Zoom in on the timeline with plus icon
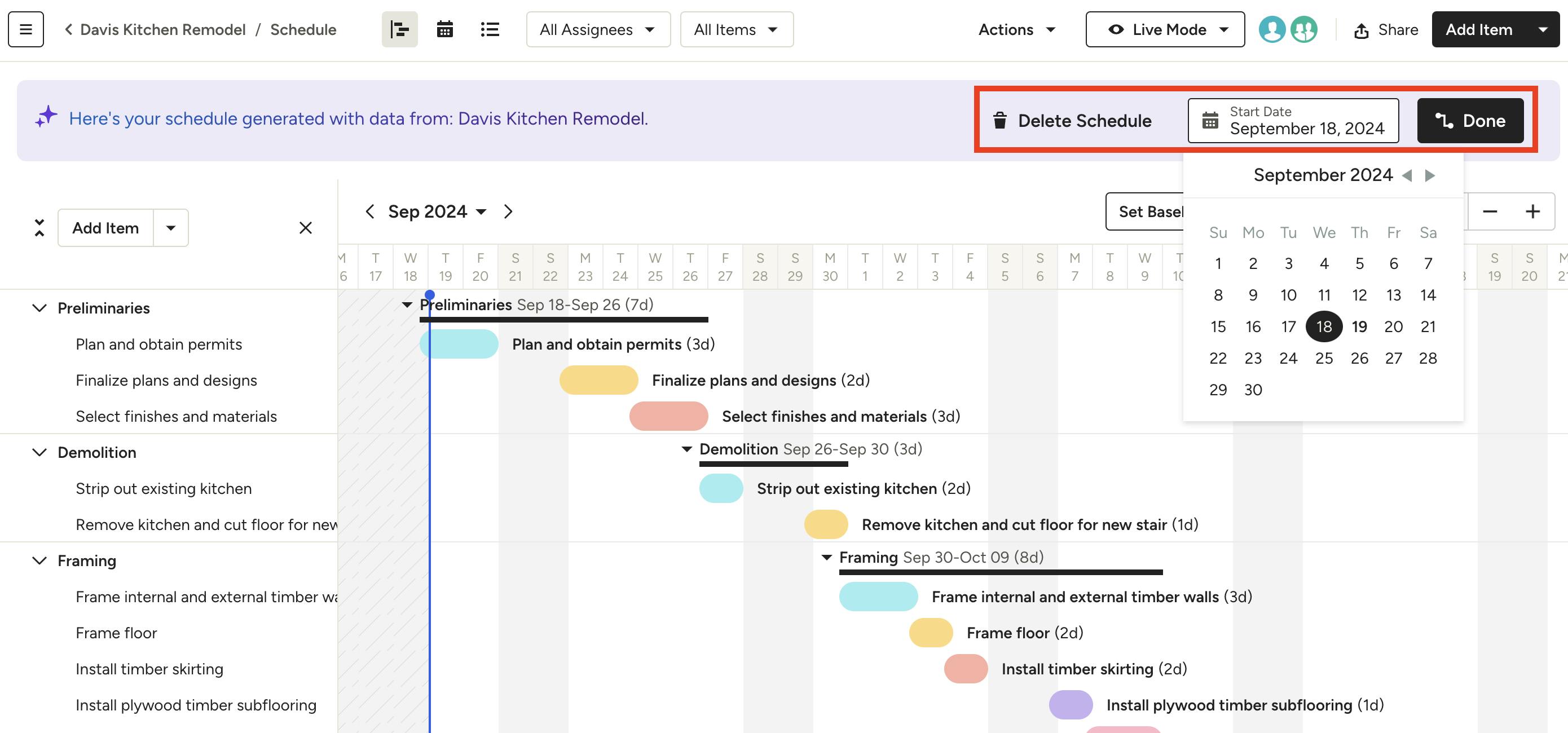Image resolution: width=1568 pixels, height=733 pixels. [x=1532, y=211]
